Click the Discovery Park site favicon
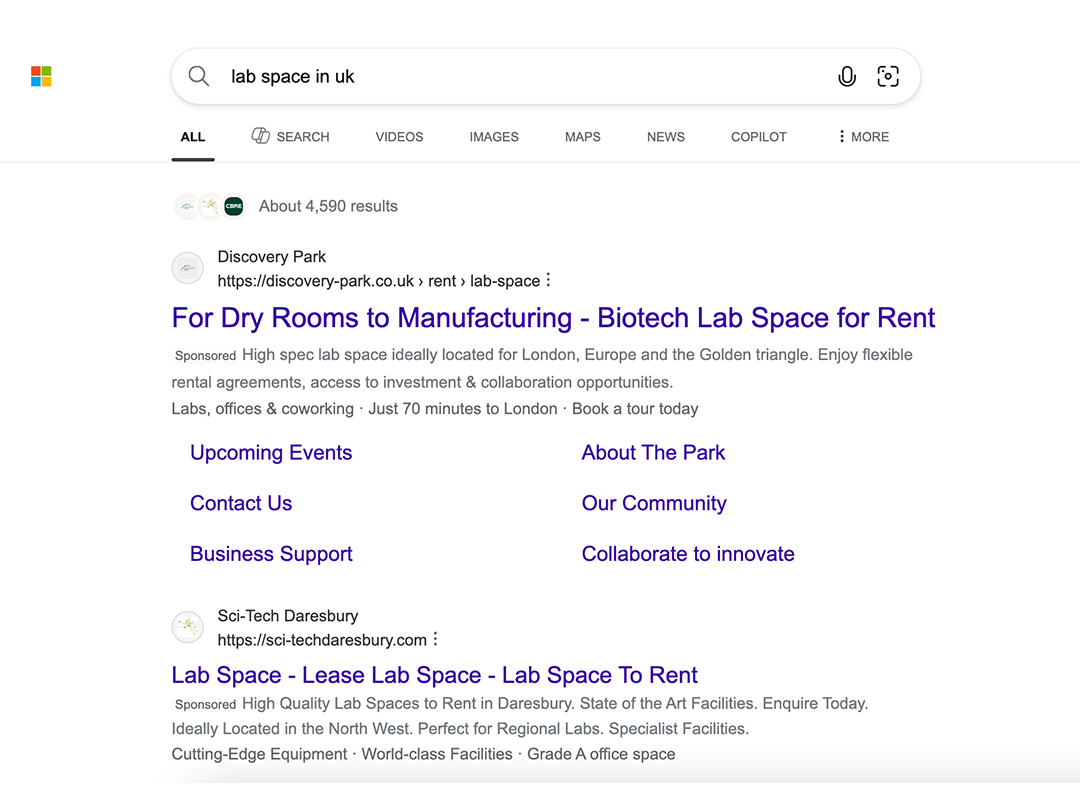Screen dimensions: 1080x808 (x=188, y=269)
